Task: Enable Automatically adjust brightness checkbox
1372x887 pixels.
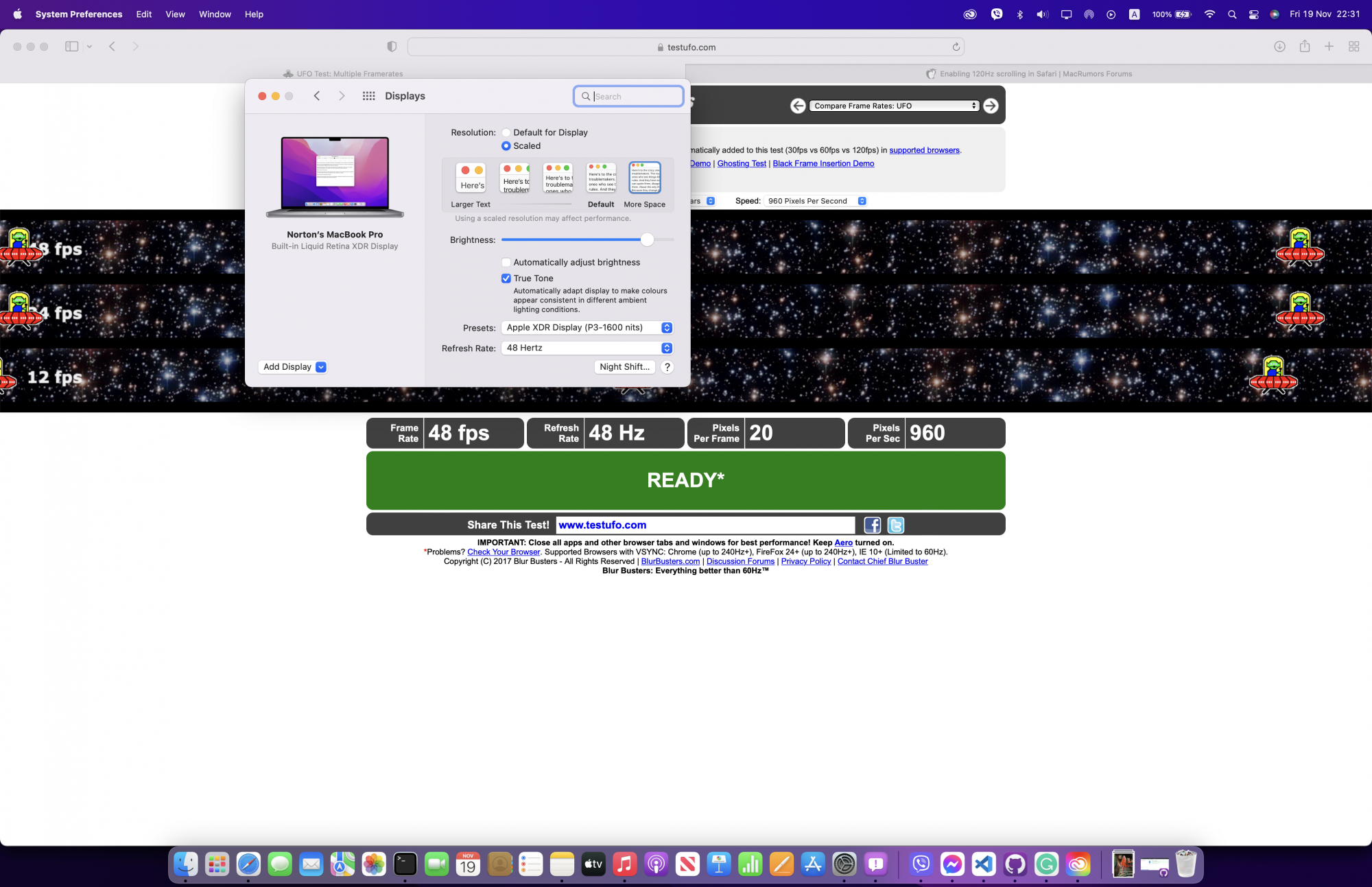Action: click(506, 262)
